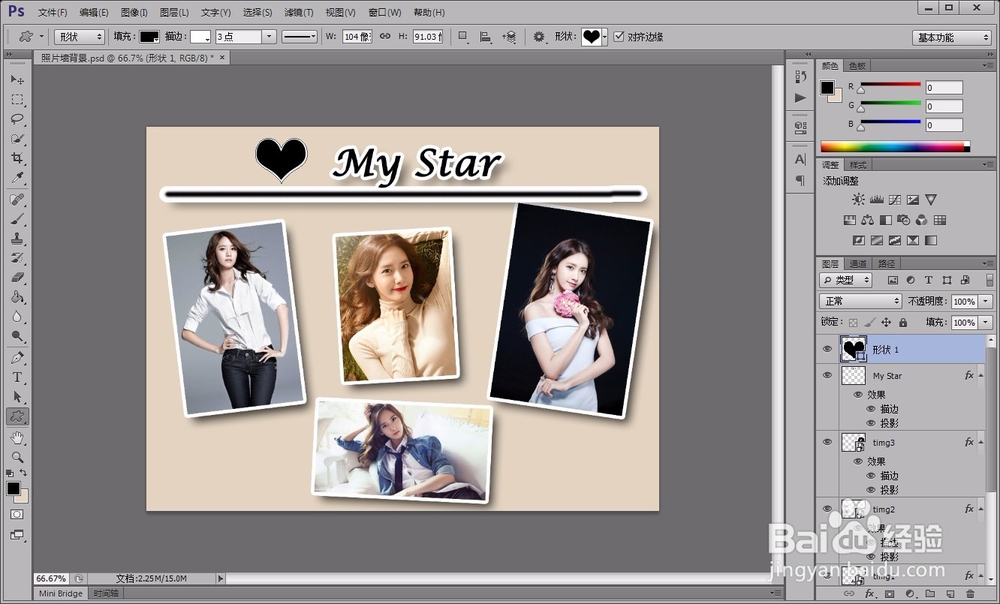Open the History panel icon
The width and height of the screenshot is (1000, 604).
pyautogui.click(x=800, y=77)
